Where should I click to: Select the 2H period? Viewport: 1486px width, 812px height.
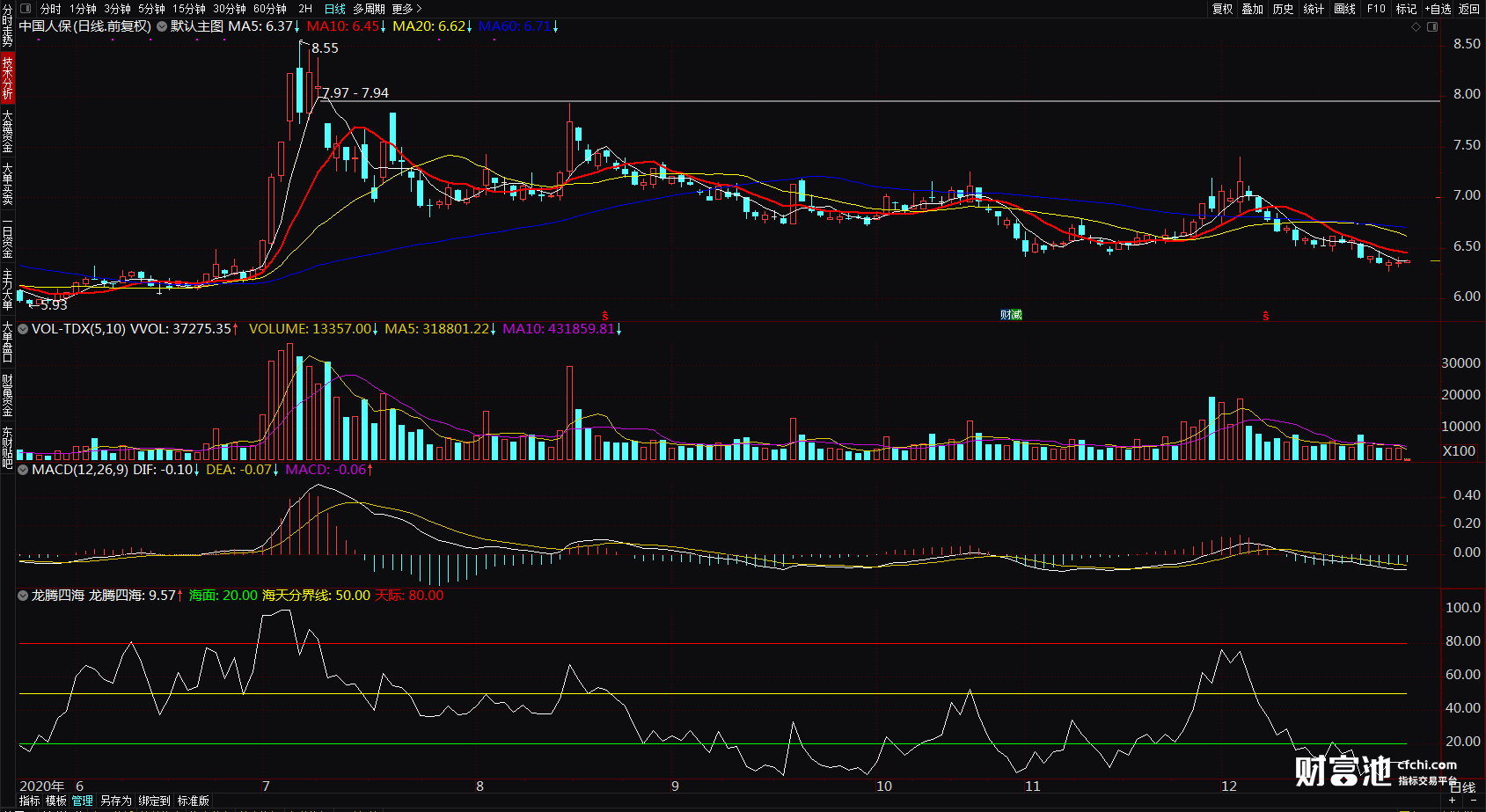tap(305, 9)
